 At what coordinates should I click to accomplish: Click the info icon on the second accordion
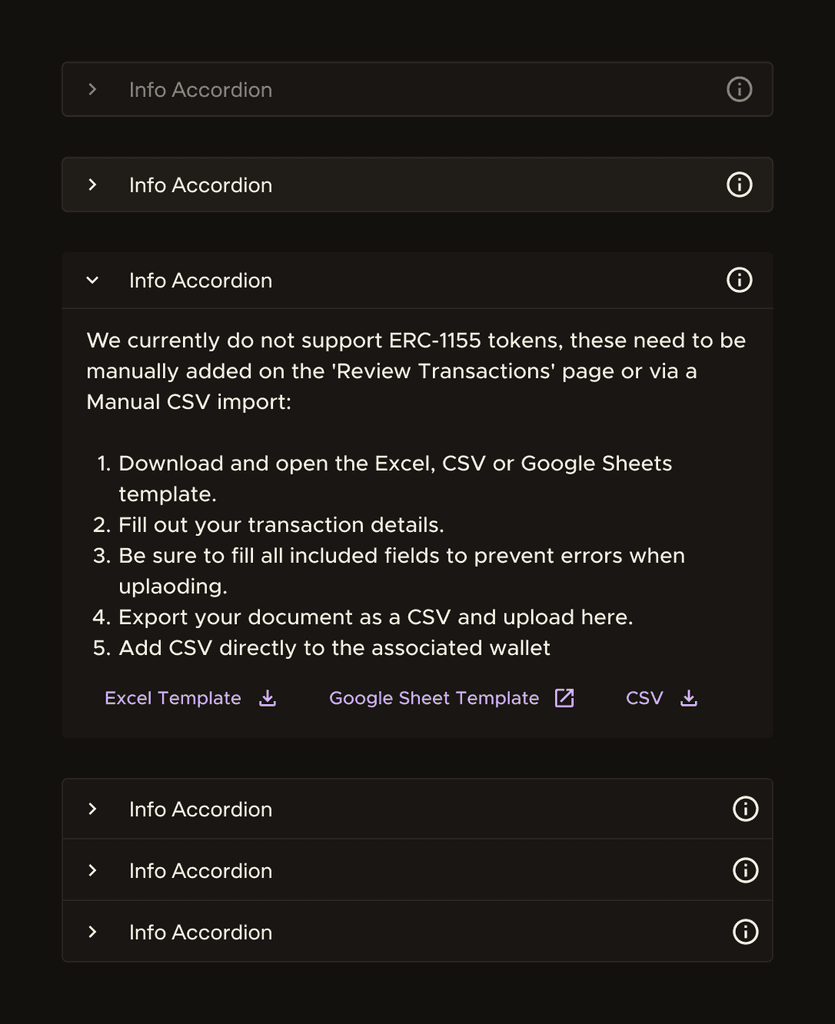coord(739,185)
